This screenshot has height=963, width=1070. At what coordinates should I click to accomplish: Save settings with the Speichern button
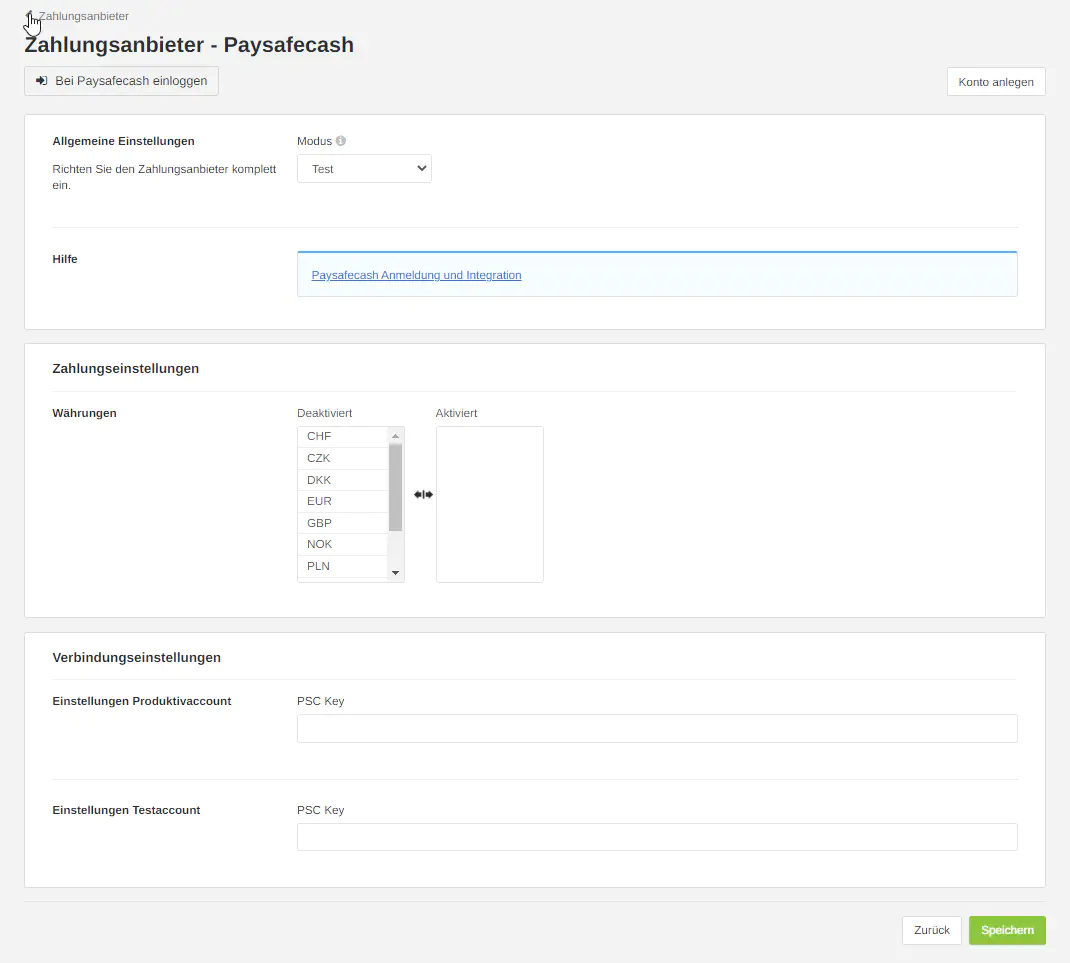click(x=1006, y=930)
